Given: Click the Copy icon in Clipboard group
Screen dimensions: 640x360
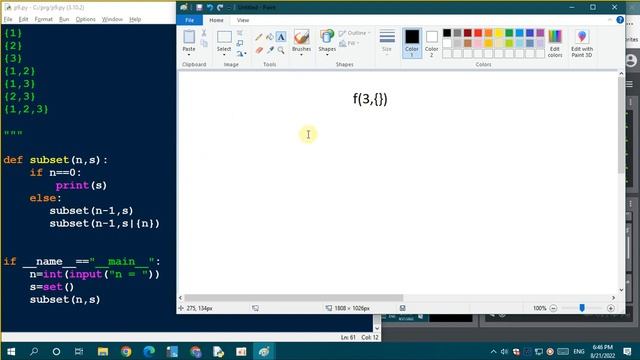Looking at the screenshot, I should pos(204,43).
